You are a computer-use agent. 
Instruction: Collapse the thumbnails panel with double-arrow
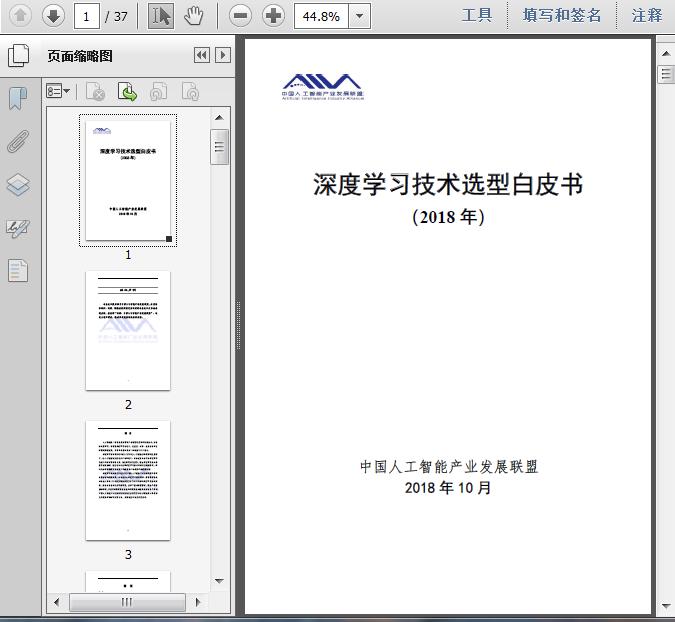tap(201, 55)
